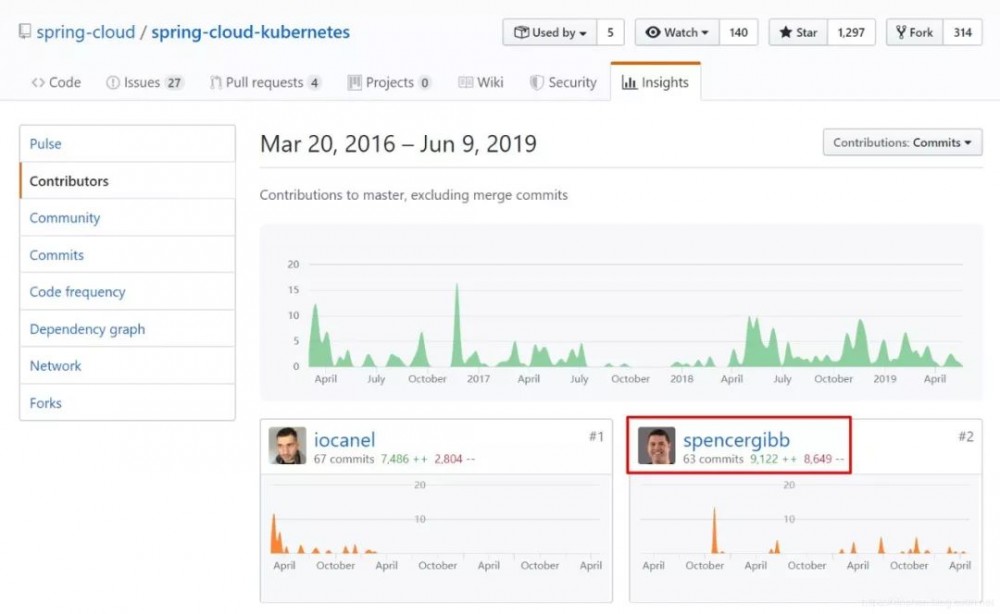
Task: Click the fork count showing 314
Action: click(x=962, y=31)
